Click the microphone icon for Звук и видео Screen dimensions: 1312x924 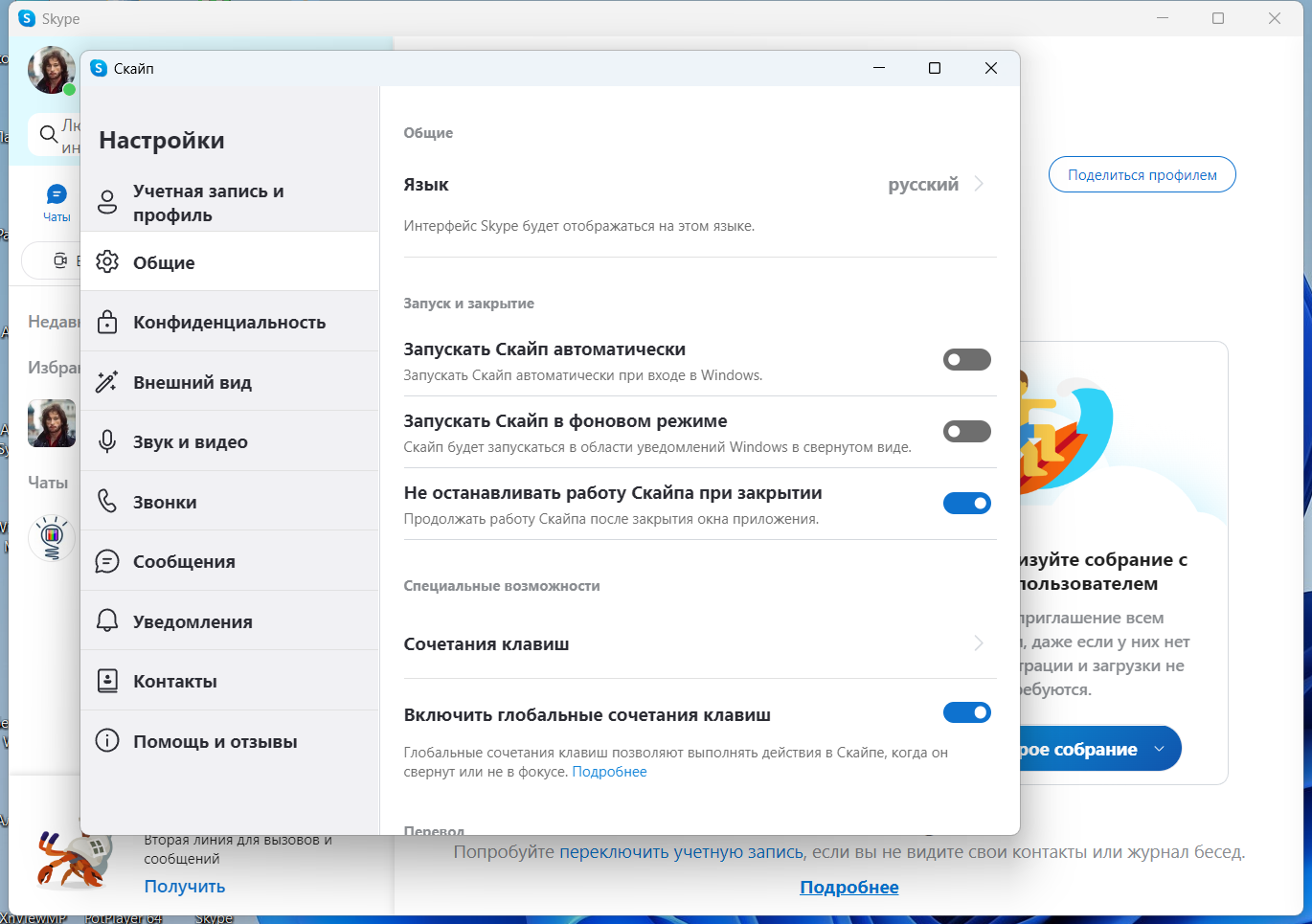107,441
